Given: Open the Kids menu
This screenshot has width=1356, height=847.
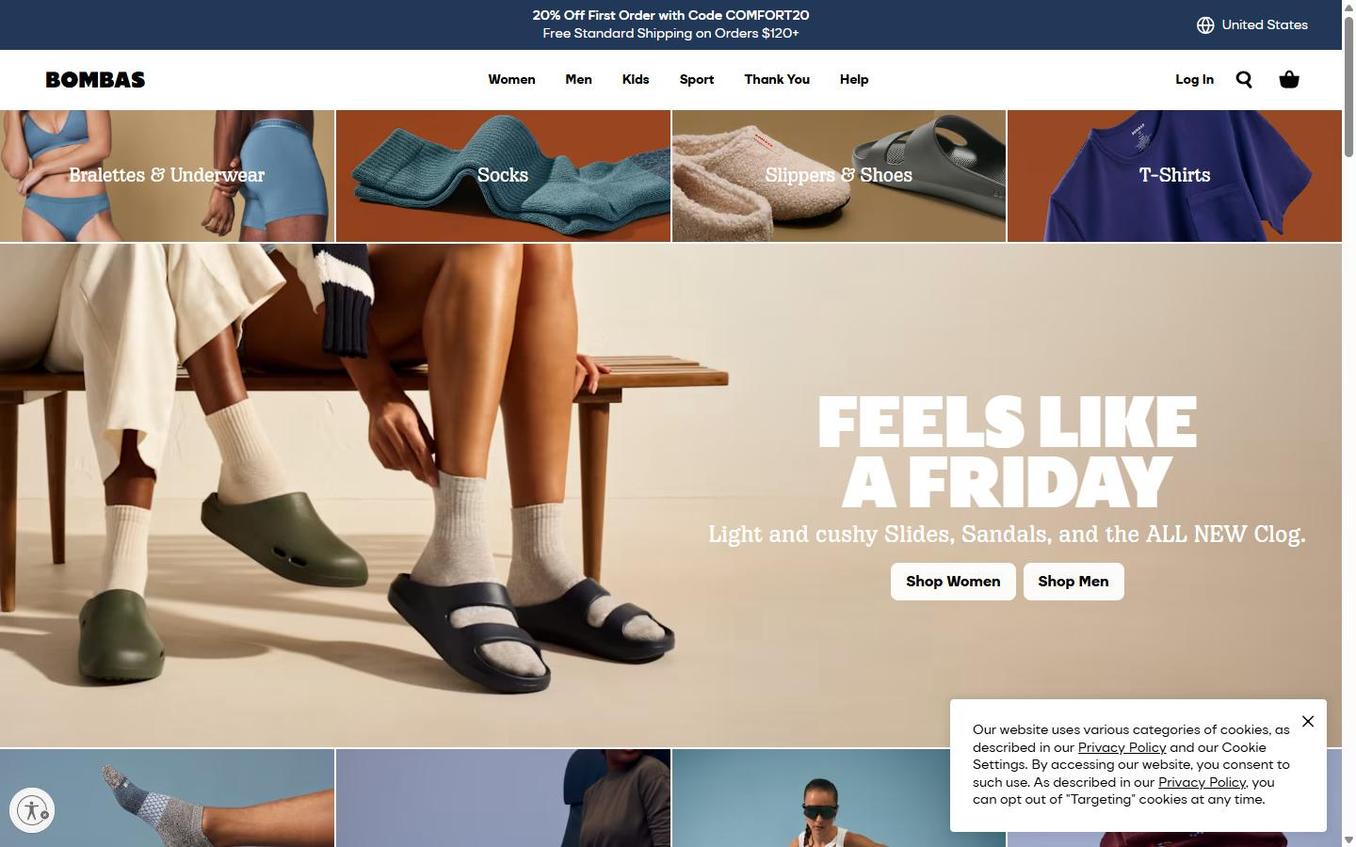Looking at the screenshot, I should 636,79.
